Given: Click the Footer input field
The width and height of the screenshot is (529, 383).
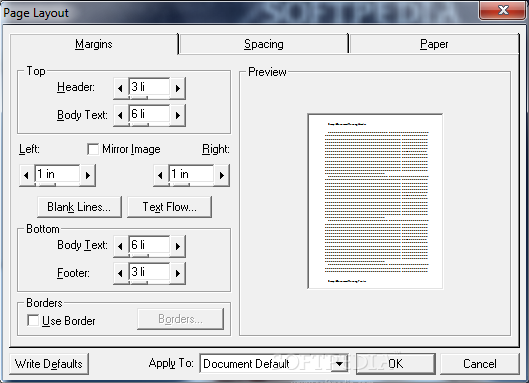Looking at the screenshot, I should pyautogui.click(x=149, y=272).
